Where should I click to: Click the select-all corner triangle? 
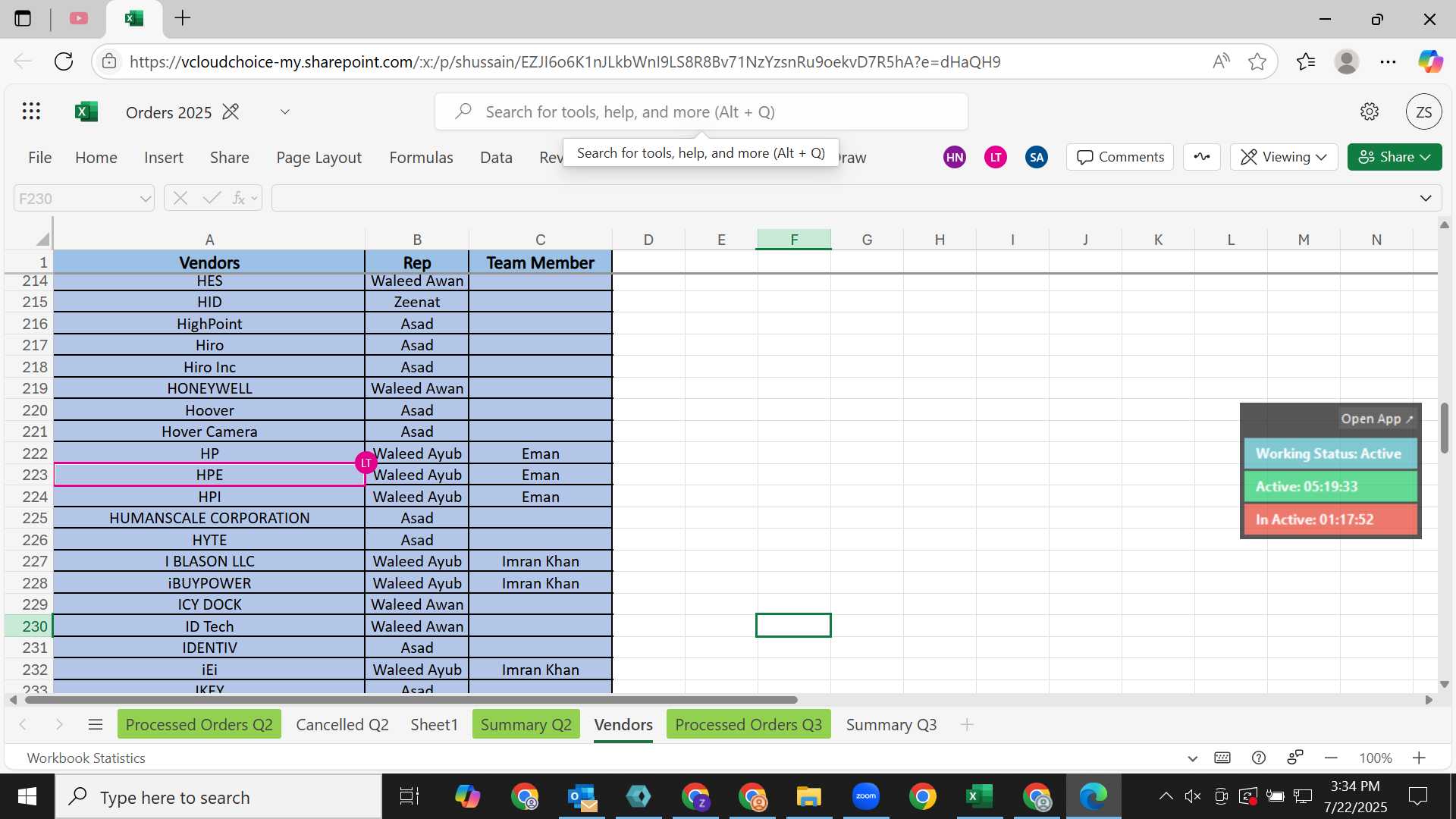(x=42, y=239)
